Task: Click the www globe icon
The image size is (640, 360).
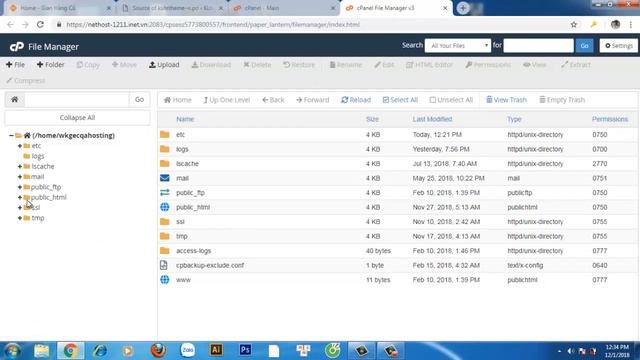Action: point(164,280)
